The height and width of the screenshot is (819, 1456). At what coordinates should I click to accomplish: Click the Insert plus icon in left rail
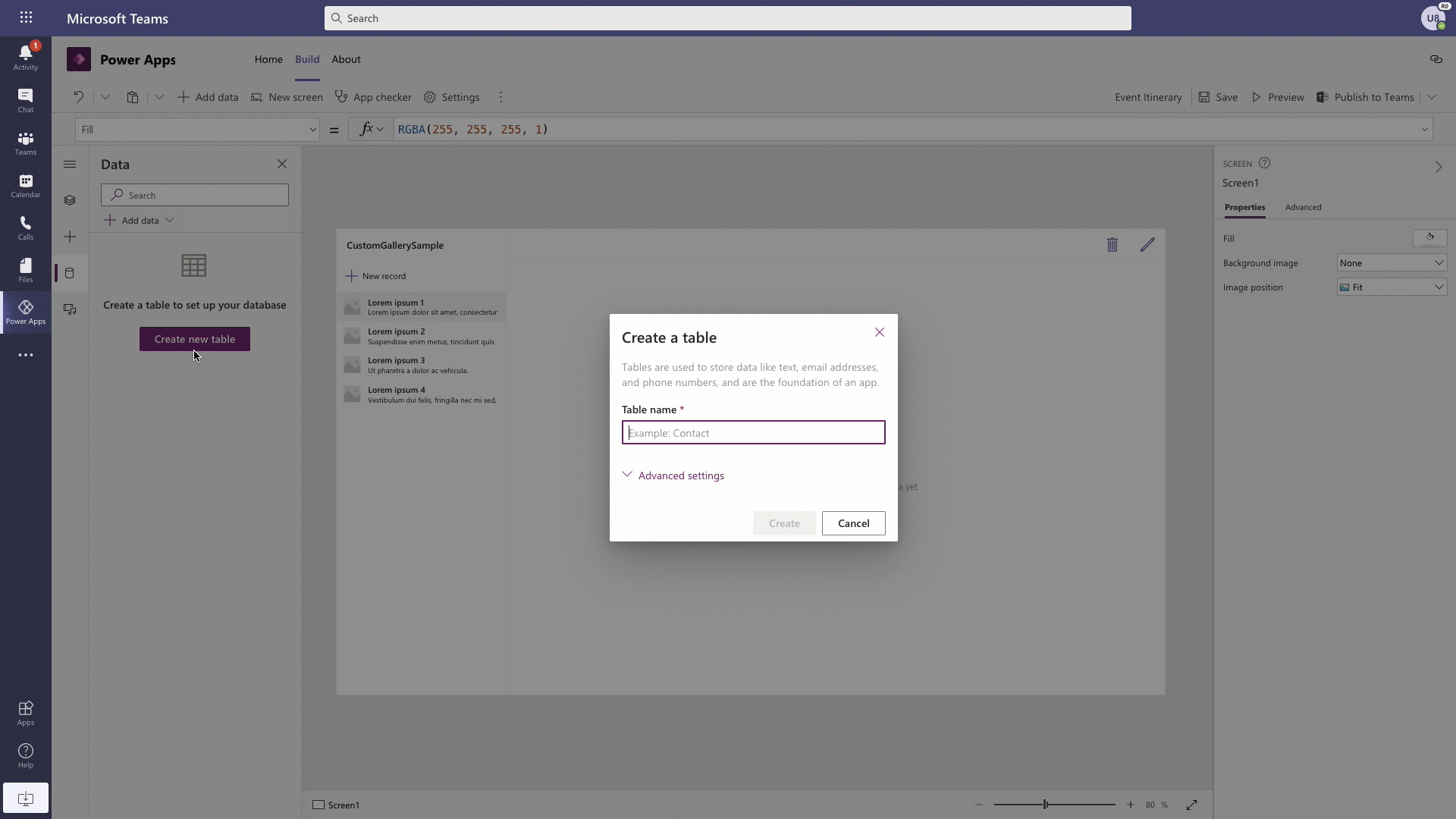pyautogui.click(x=70, y=237)
